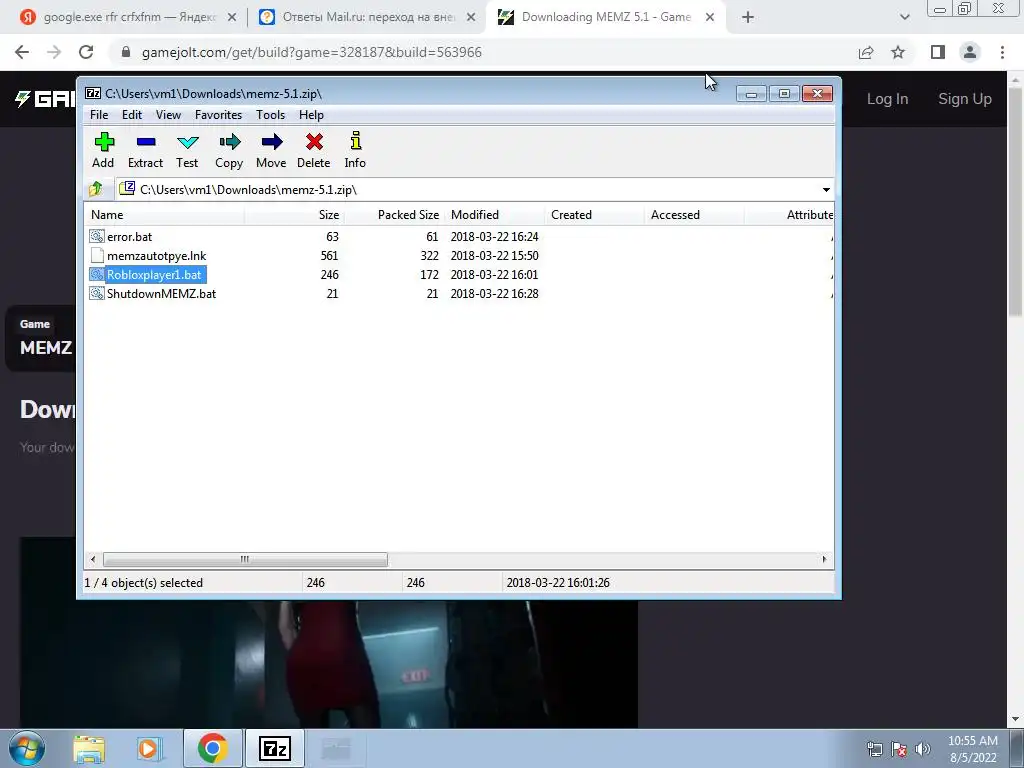1024x768 pixels.
Task: Click the red Delete toolbar icon
Action: tap(313, 150)
